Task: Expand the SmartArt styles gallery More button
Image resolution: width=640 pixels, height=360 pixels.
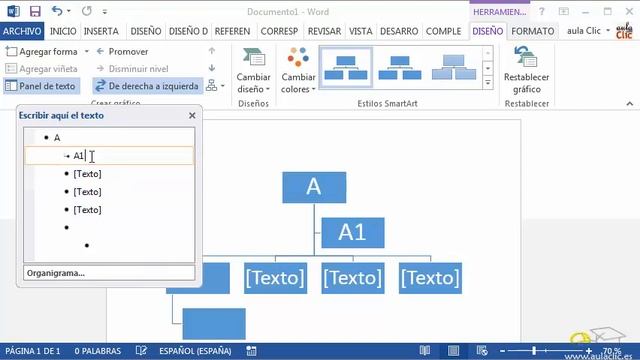Action: 488,83
